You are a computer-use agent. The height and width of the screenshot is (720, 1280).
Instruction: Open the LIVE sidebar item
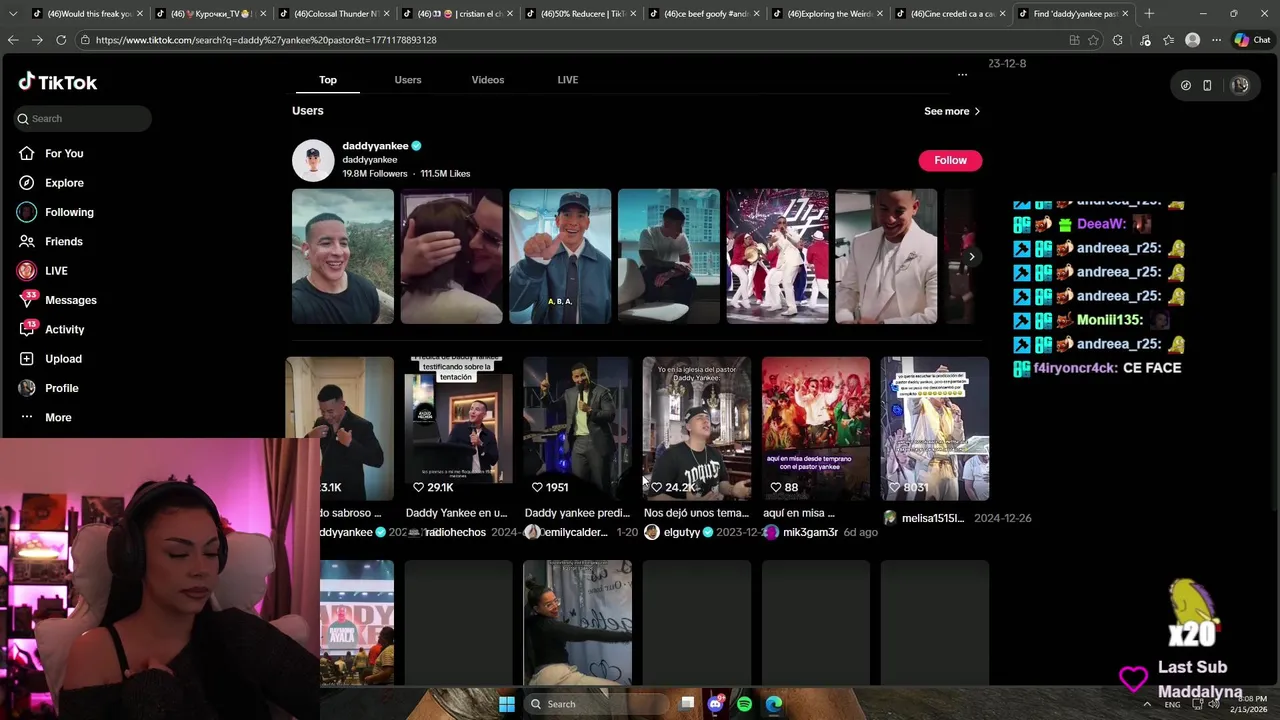pos(56,271)
